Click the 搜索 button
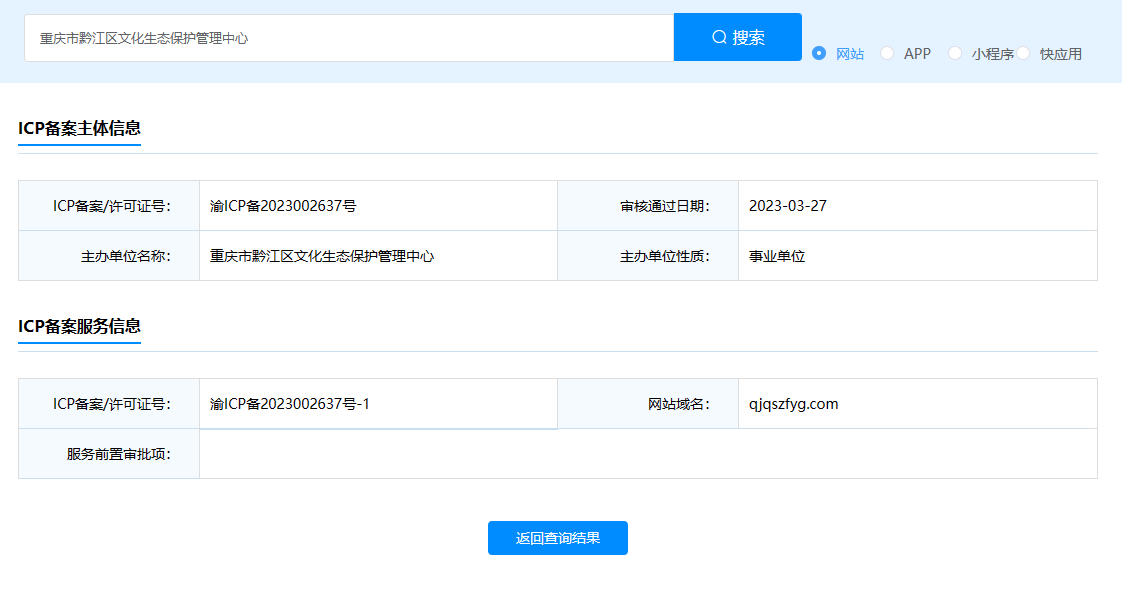This screenshot has width=1122, height=590. point(738,37)
